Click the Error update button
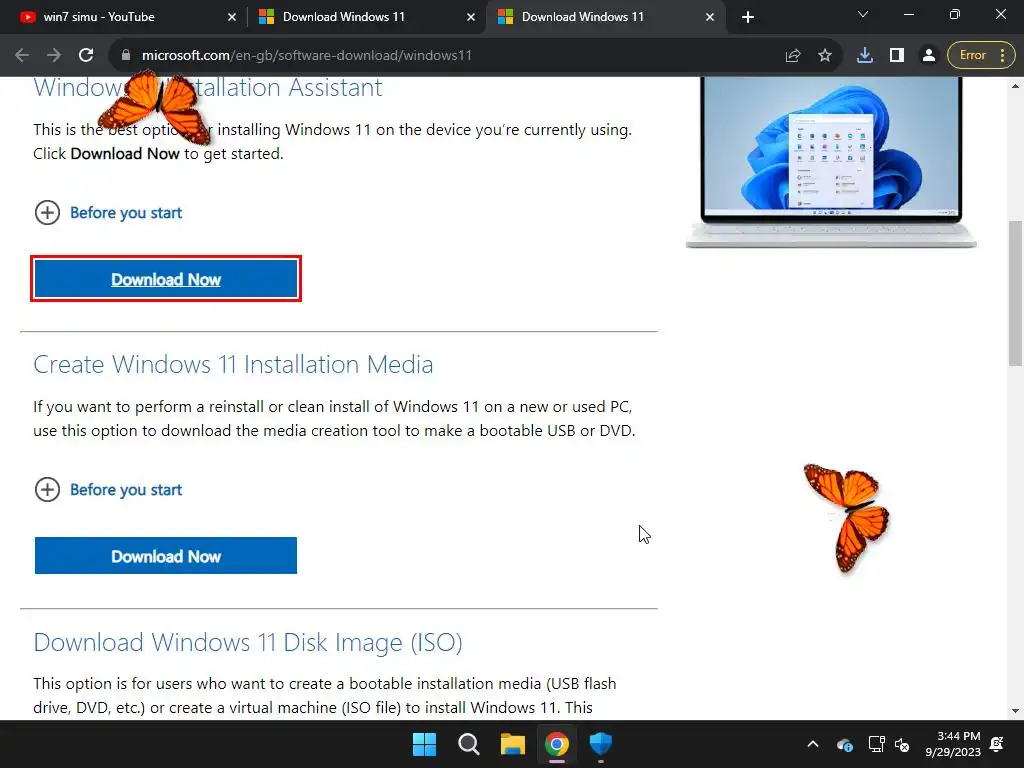Viewport: 1024px width, 768px height. 981,56
